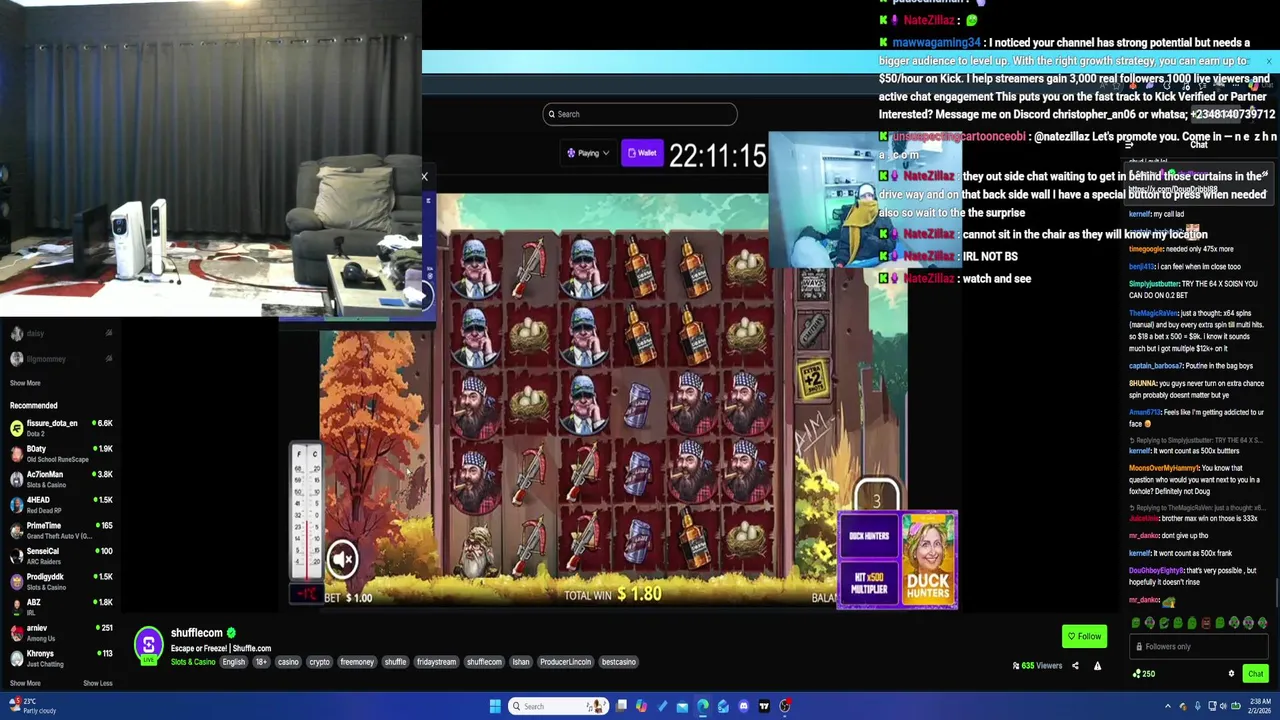Viewport: 1280px width, 720px height.
Task: Open chat settings gear icon
Action: click(x=1231, y=673)
